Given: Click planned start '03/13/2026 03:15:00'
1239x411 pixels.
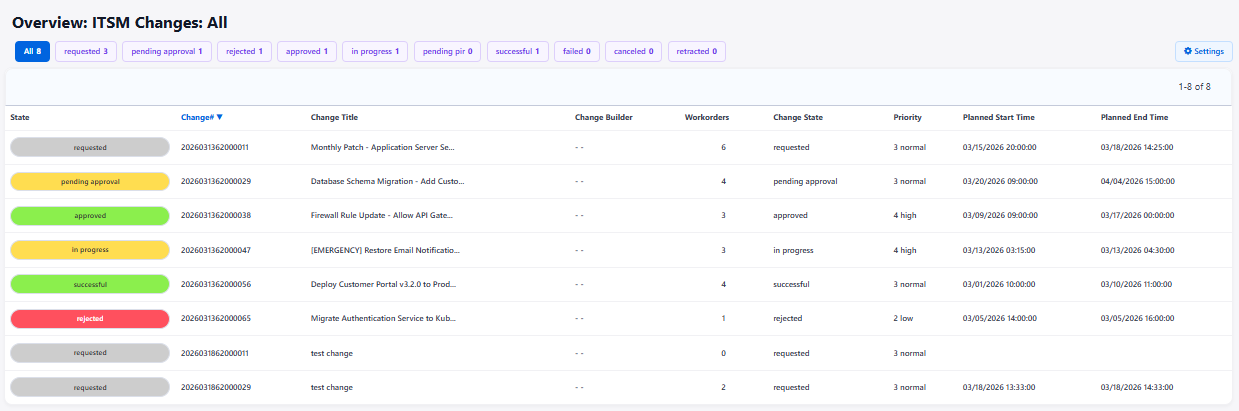Looking at the screenshot, I should click(x=999, y=250).
